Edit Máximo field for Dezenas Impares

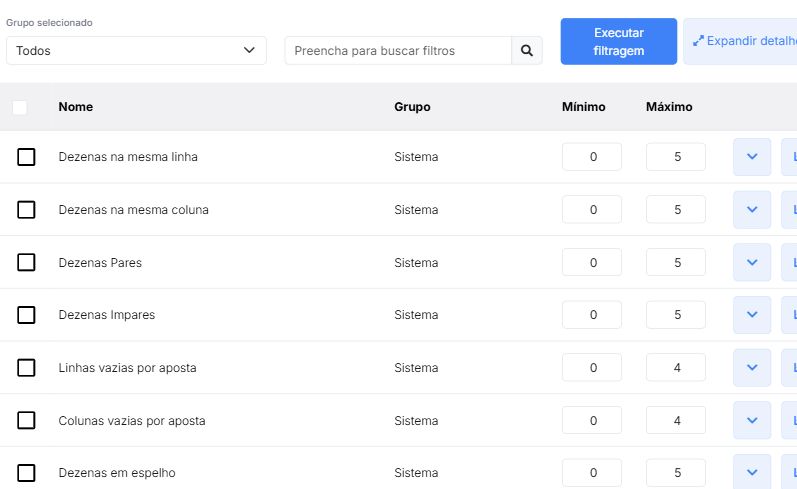coord(676,315)
